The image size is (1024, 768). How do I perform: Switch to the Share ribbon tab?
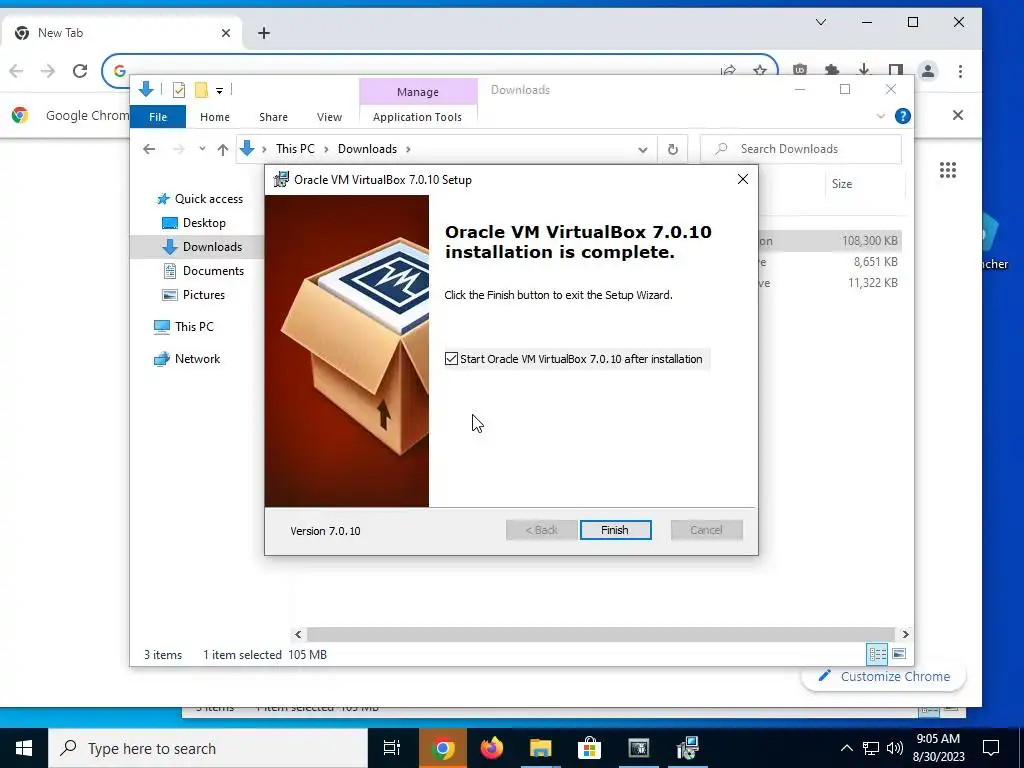273,117
